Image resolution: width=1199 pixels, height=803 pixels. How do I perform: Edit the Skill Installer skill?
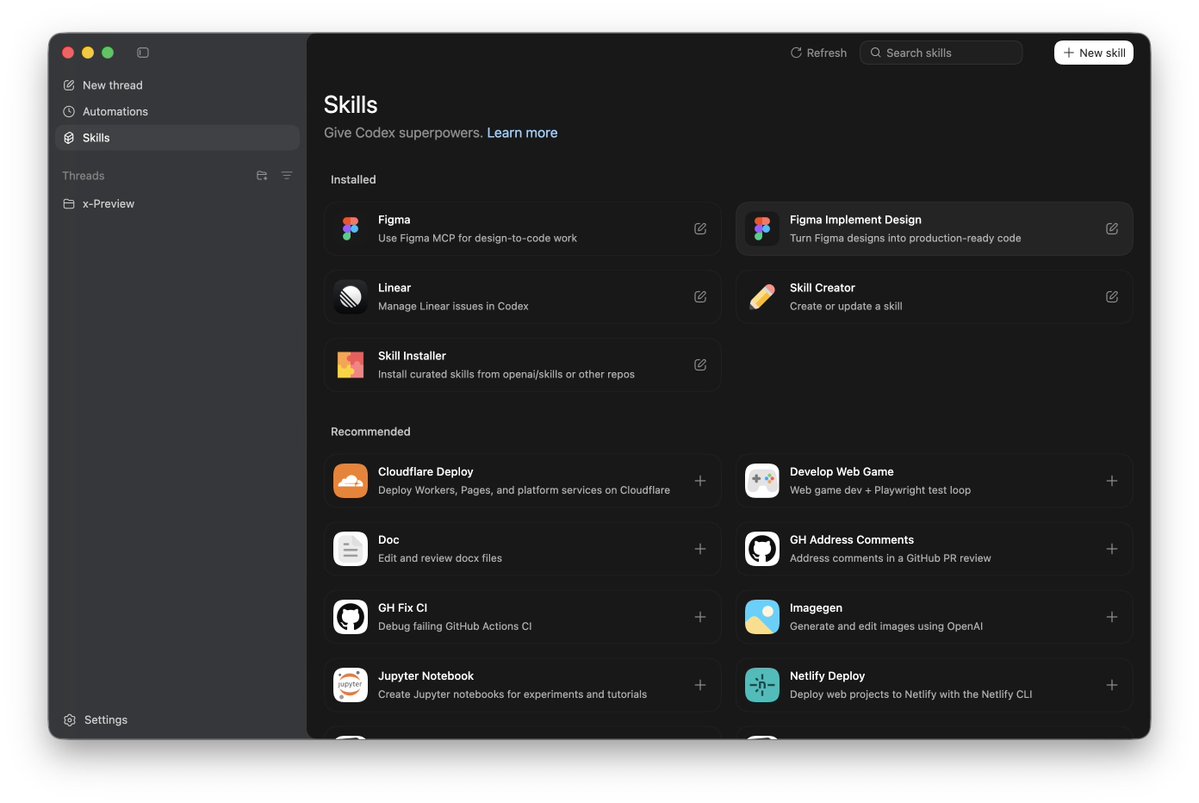(700, 365)
